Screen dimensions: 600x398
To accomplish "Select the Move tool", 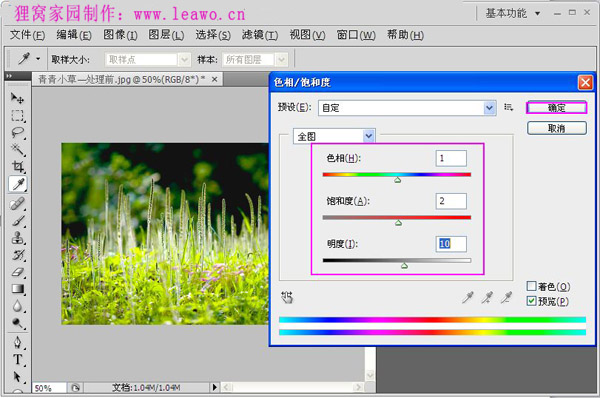I will 17,98.
